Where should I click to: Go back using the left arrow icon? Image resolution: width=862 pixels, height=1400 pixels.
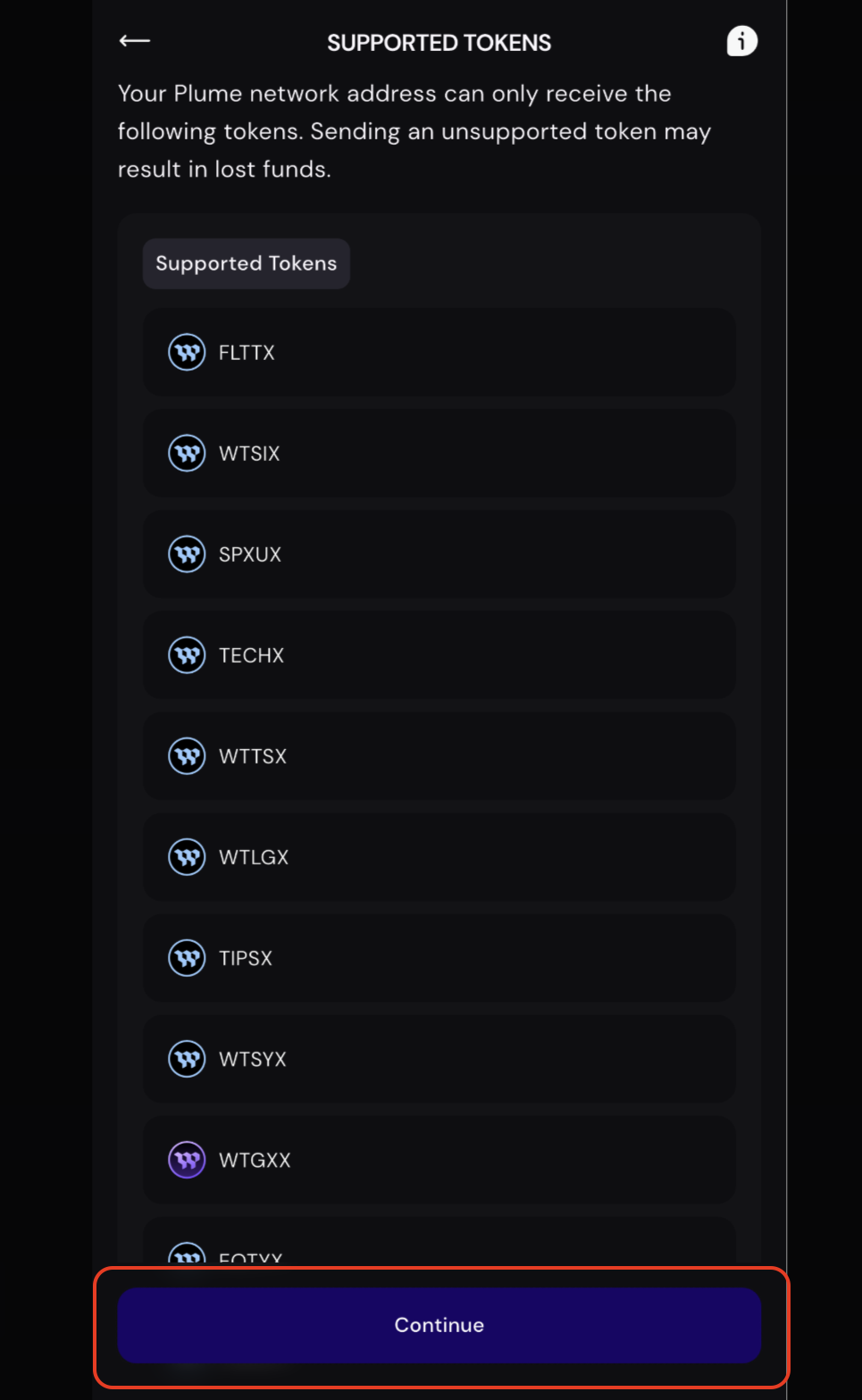pos(135,41)
